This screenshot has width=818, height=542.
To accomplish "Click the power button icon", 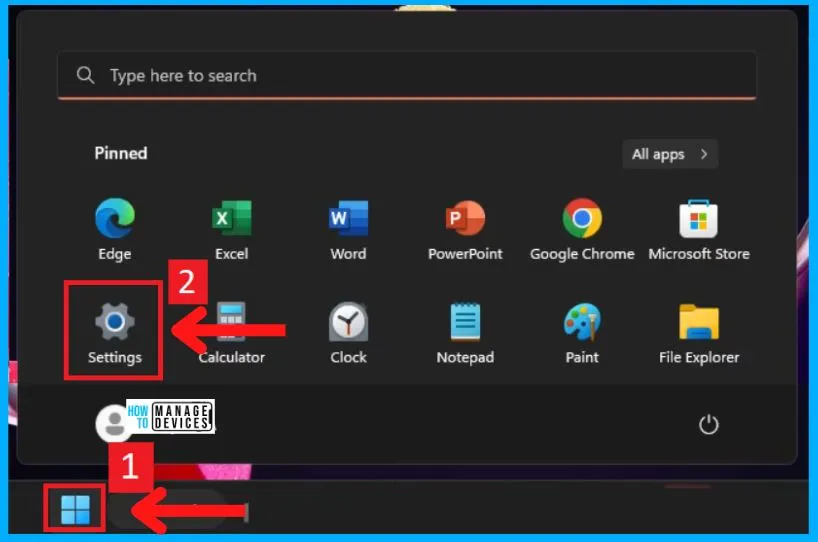I will click(708, 424).
